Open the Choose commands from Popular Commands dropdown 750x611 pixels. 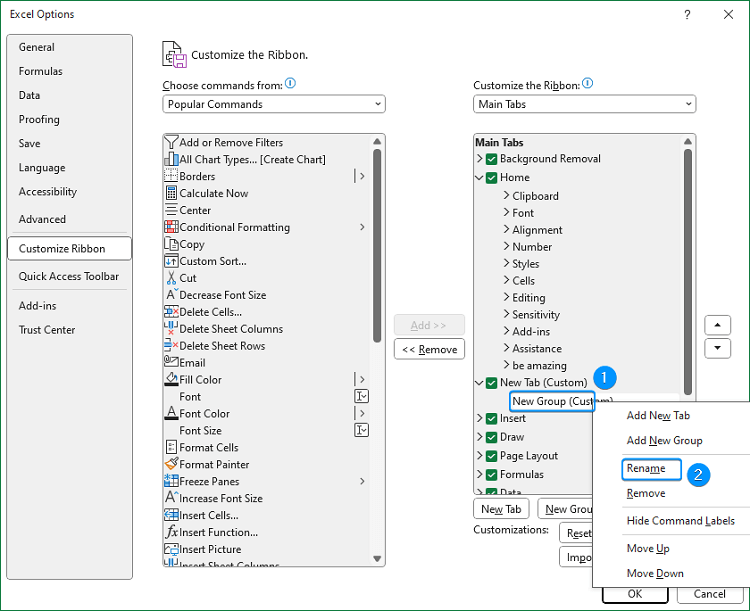[x=274, y=104]
